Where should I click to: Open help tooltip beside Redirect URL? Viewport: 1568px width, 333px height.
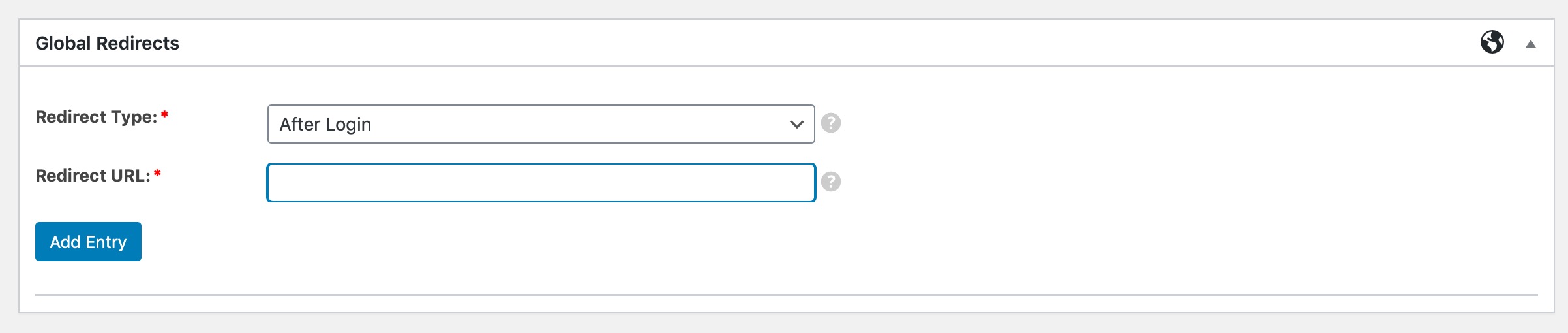click(x=830, y=182)
